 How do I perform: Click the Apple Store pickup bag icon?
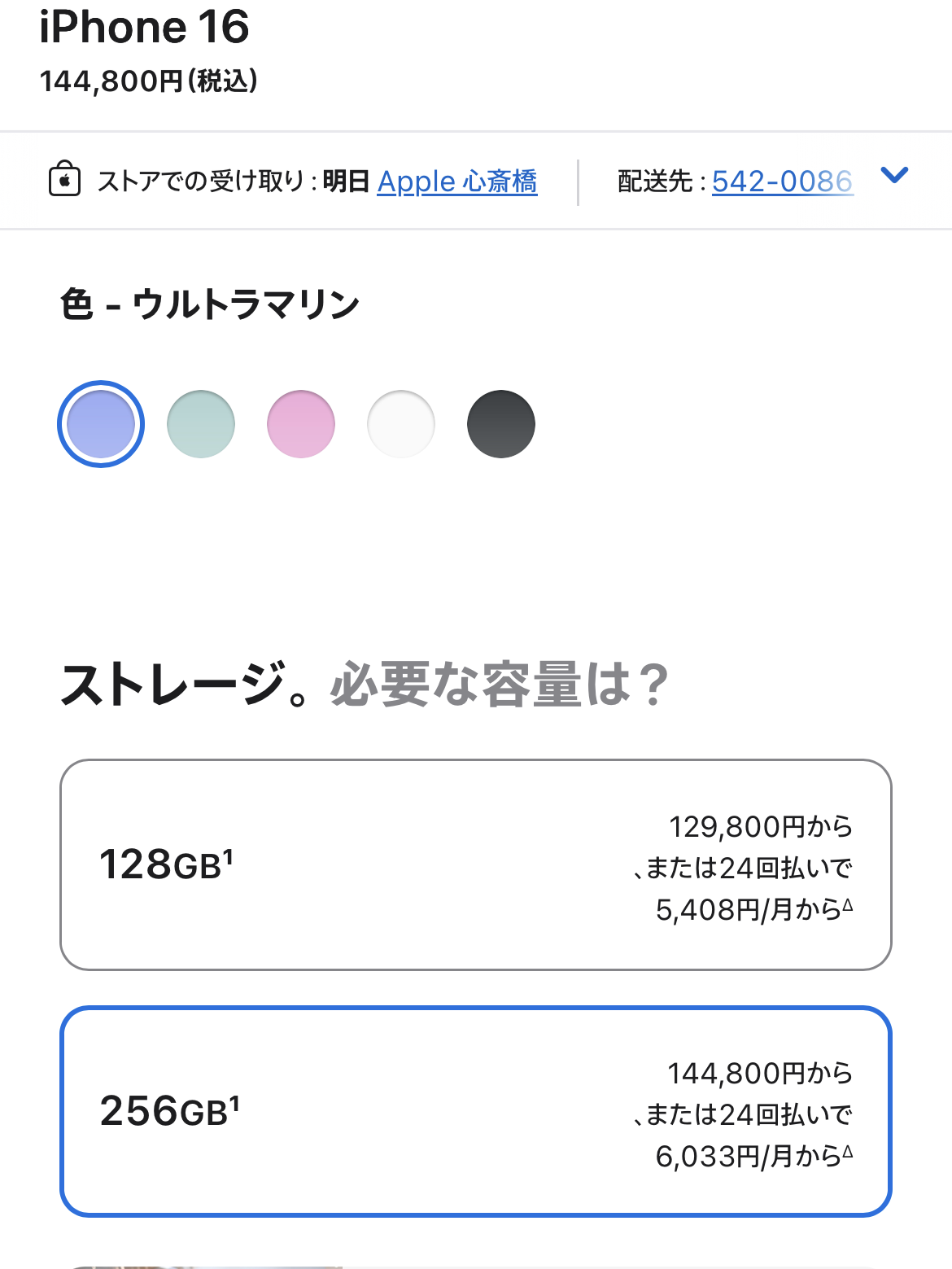pyautogui.click(x=64, y=179)
